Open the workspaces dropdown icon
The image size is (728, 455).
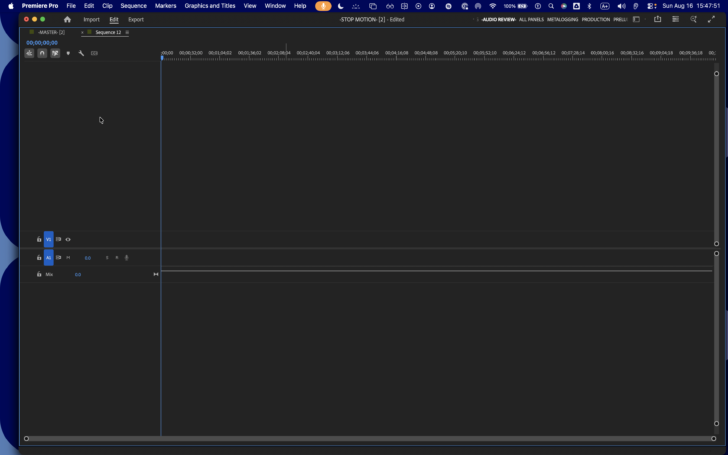(x=637, y=19)
